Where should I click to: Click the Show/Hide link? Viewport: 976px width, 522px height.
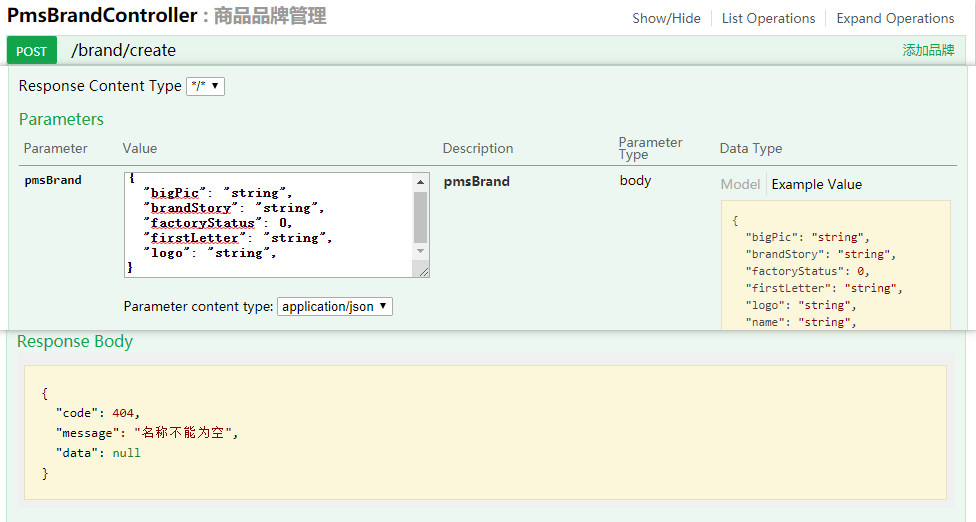(666, 18)
